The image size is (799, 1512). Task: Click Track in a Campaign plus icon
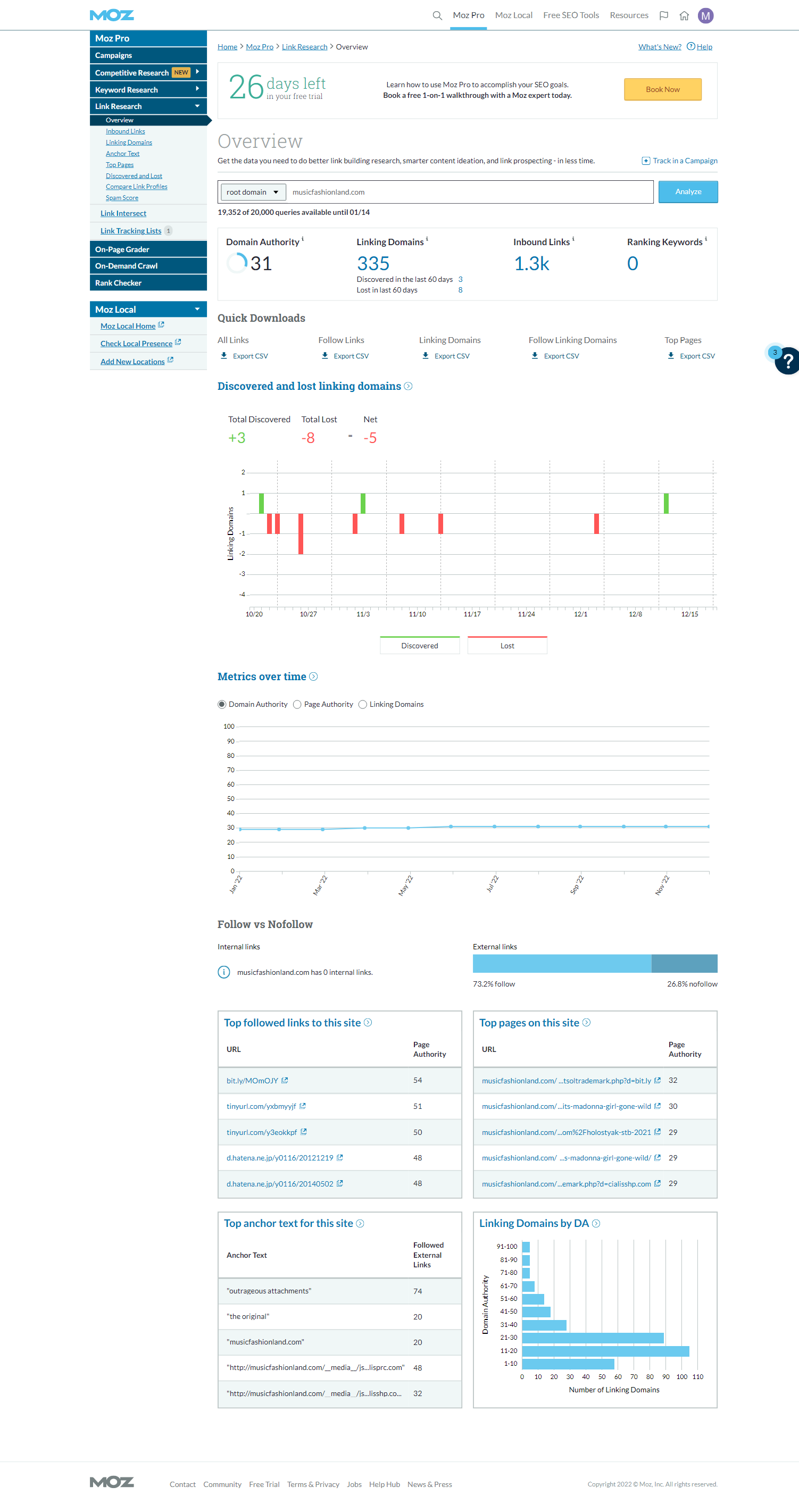pos(645,161)
